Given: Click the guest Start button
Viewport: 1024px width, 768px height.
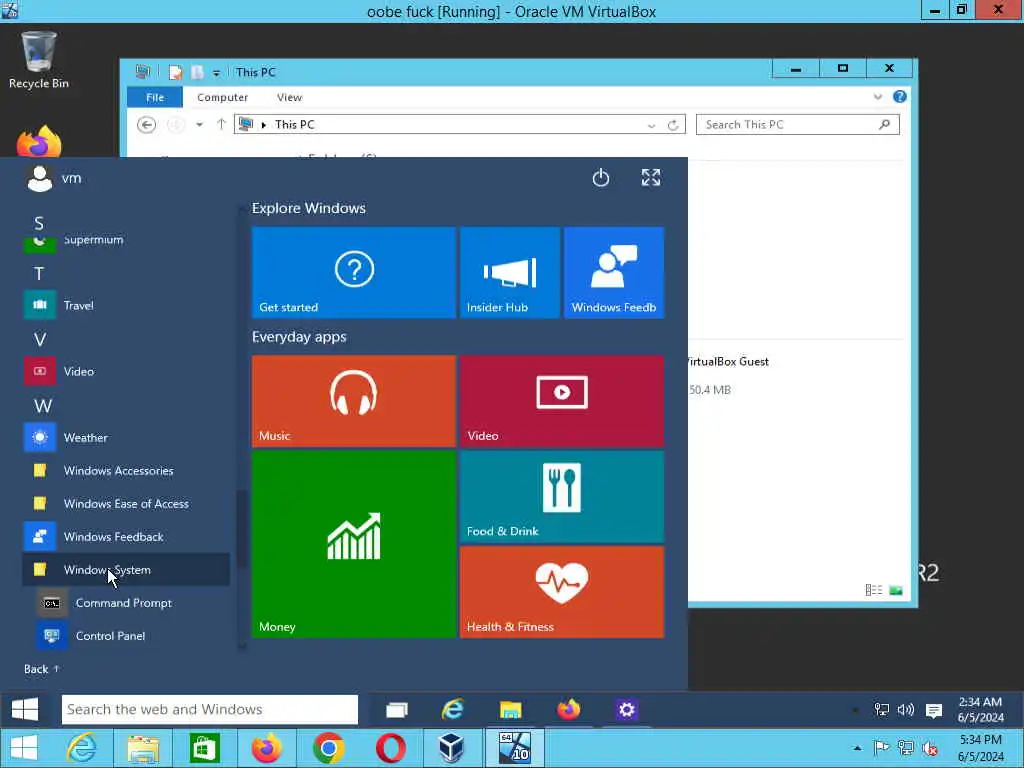Looking at the screenshot, I should click(x=25, y=709).
